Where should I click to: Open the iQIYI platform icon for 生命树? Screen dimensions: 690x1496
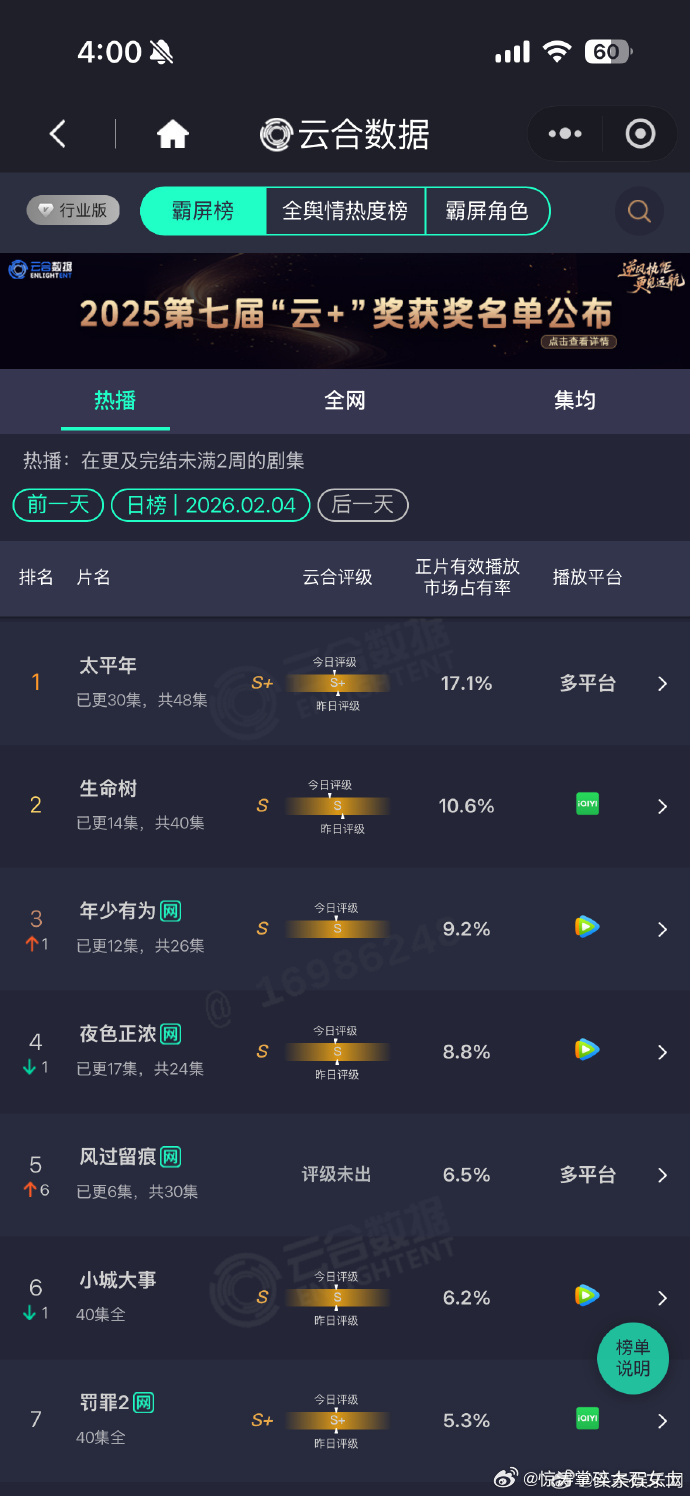tap(587, 803)
